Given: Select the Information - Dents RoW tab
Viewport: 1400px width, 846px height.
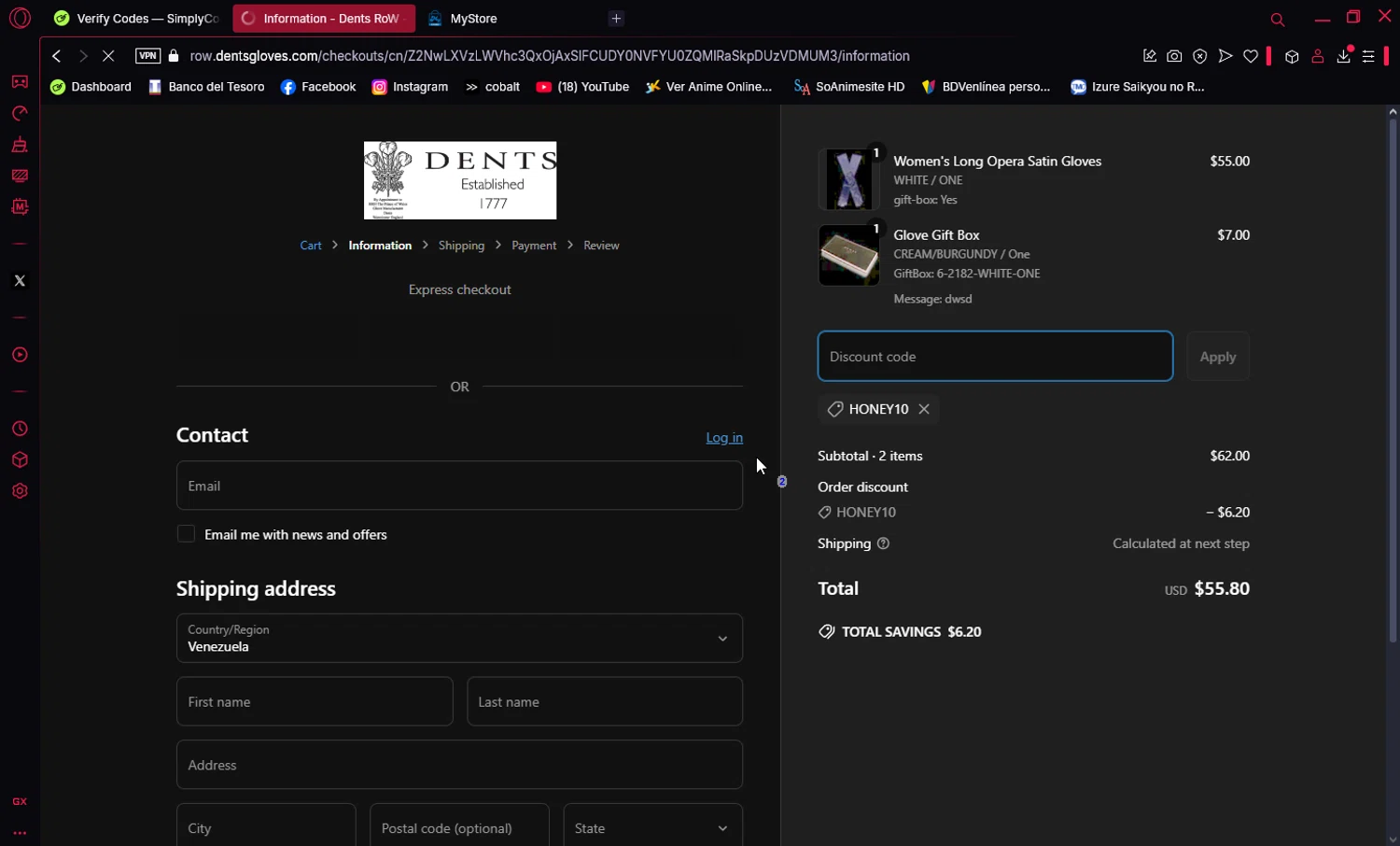Looking at the screenshot, I should [323, 19].
